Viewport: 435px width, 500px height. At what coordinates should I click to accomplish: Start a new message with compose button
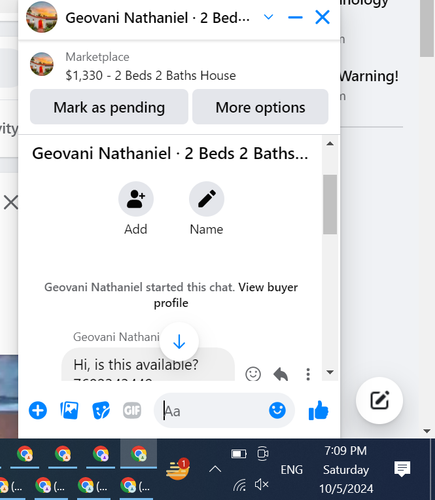coord(379,400)
